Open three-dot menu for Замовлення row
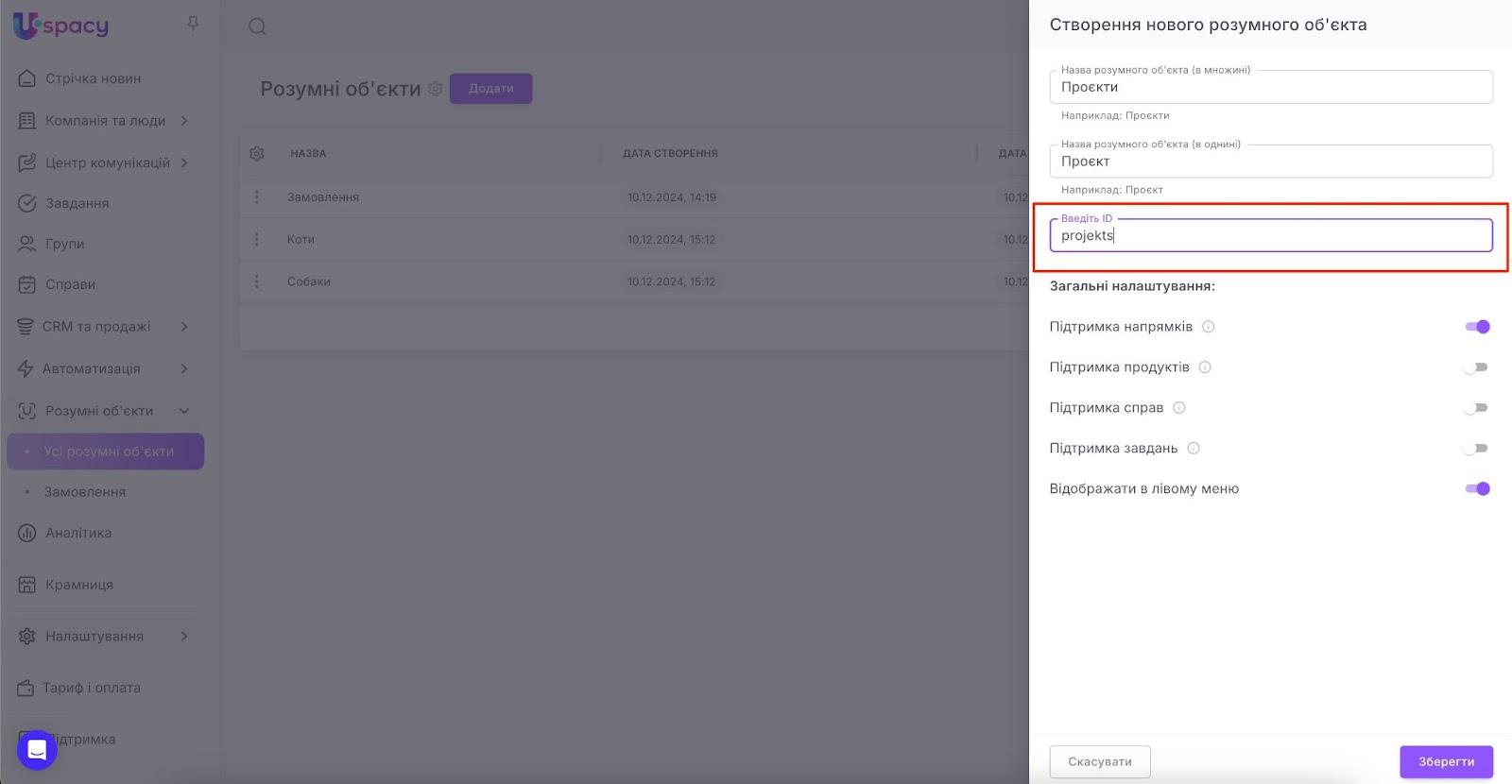 click(257, 197)
